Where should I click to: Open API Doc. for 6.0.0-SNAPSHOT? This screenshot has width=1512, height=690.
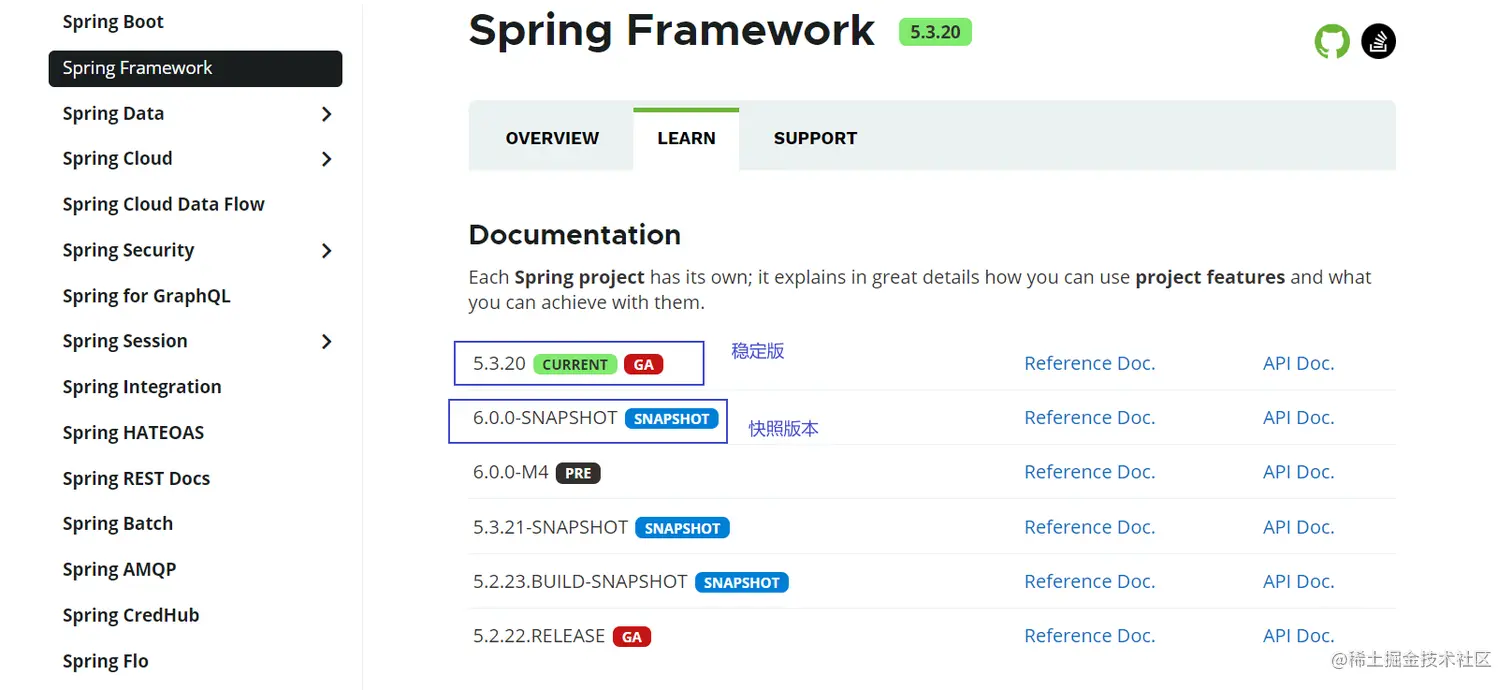1298,418
